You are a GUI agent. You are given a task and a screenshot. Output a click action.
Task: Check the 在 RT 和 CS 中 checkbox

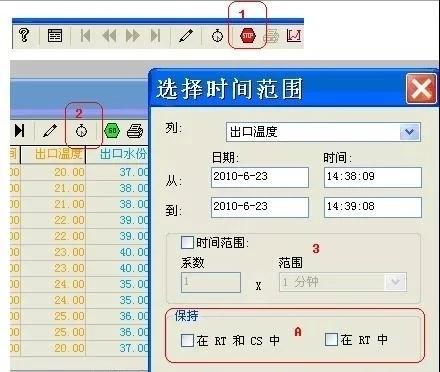pos(187,340)
